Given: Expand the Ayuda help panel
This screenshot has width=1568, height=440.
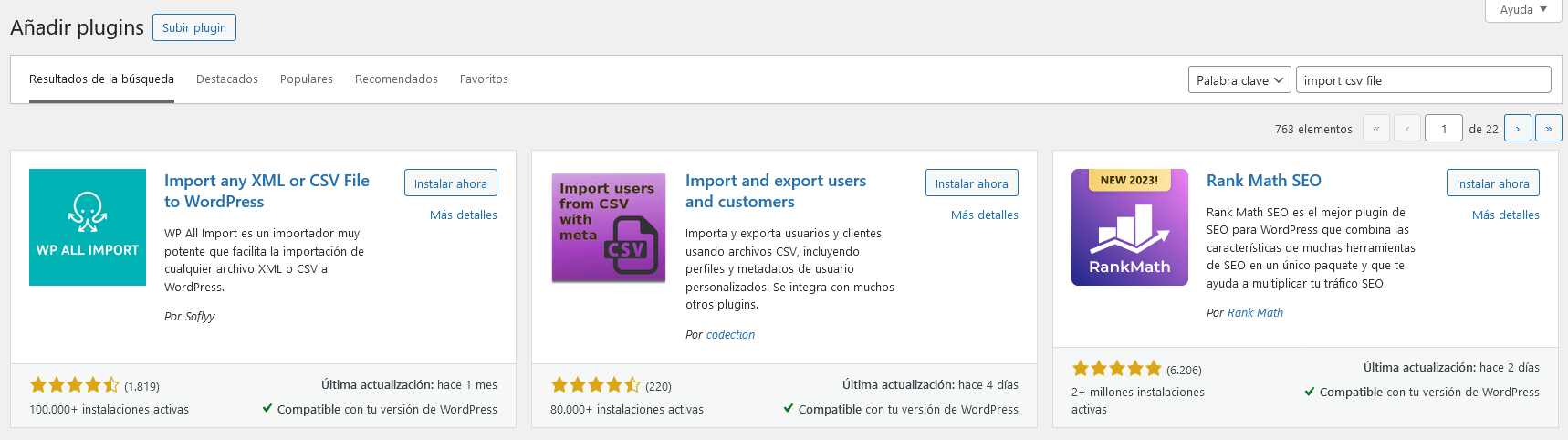Looking at the screenshot, I should pyautogui.click(x=1522, y=10).
